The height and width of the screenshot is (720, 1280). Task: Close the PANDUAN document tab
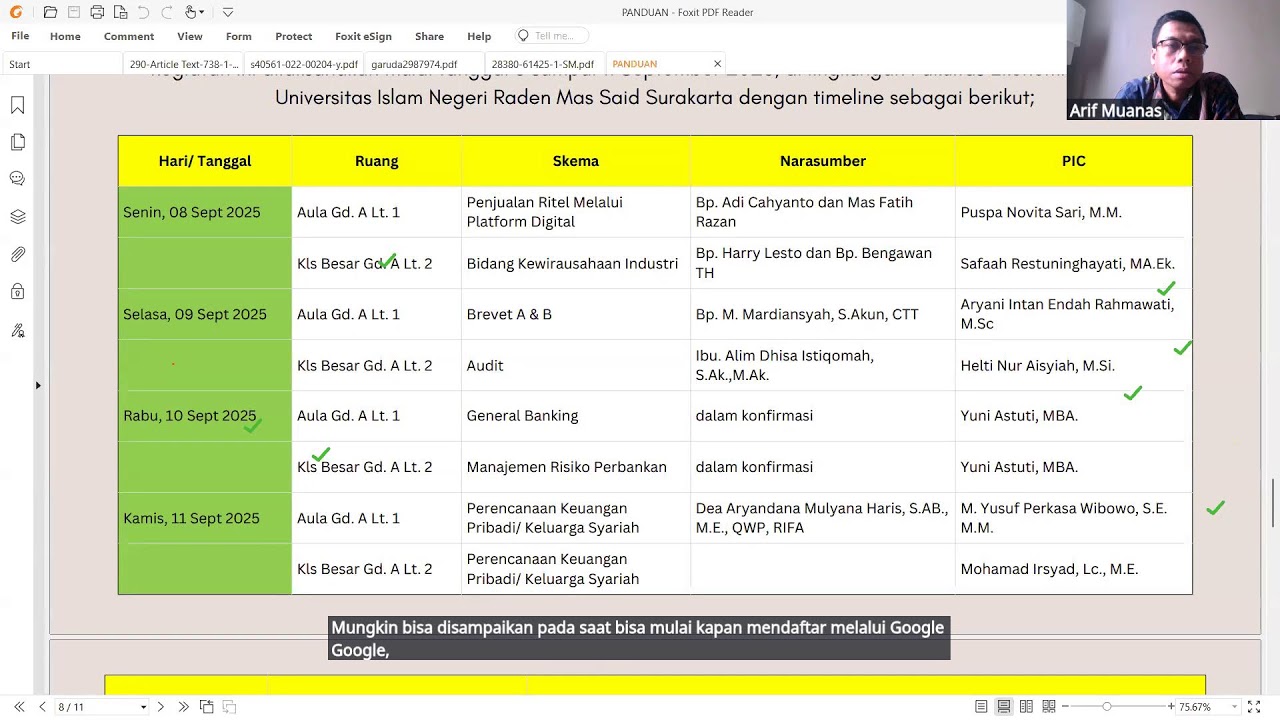coord(717,64)
